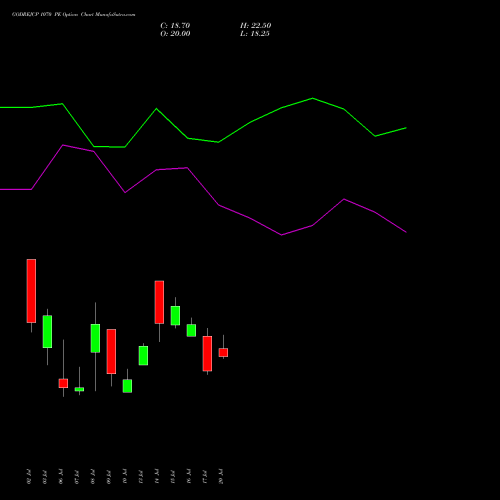Click the green candle for 15 Jul

pos(175,315)
